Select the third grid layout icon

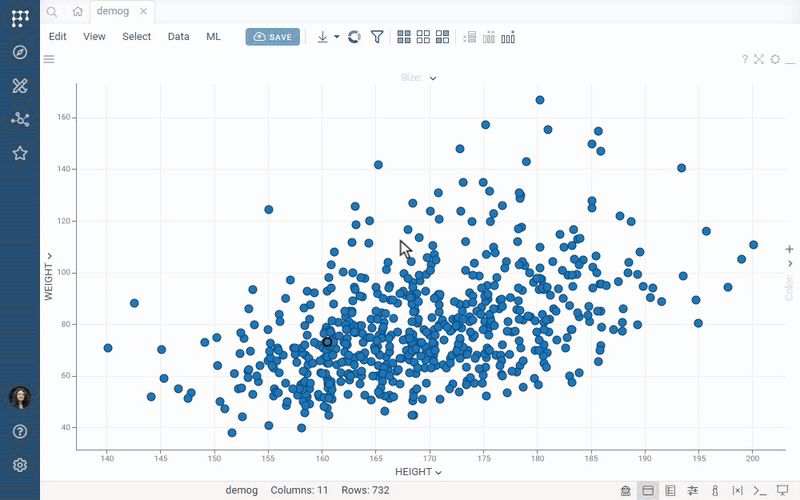pos(442,37)
